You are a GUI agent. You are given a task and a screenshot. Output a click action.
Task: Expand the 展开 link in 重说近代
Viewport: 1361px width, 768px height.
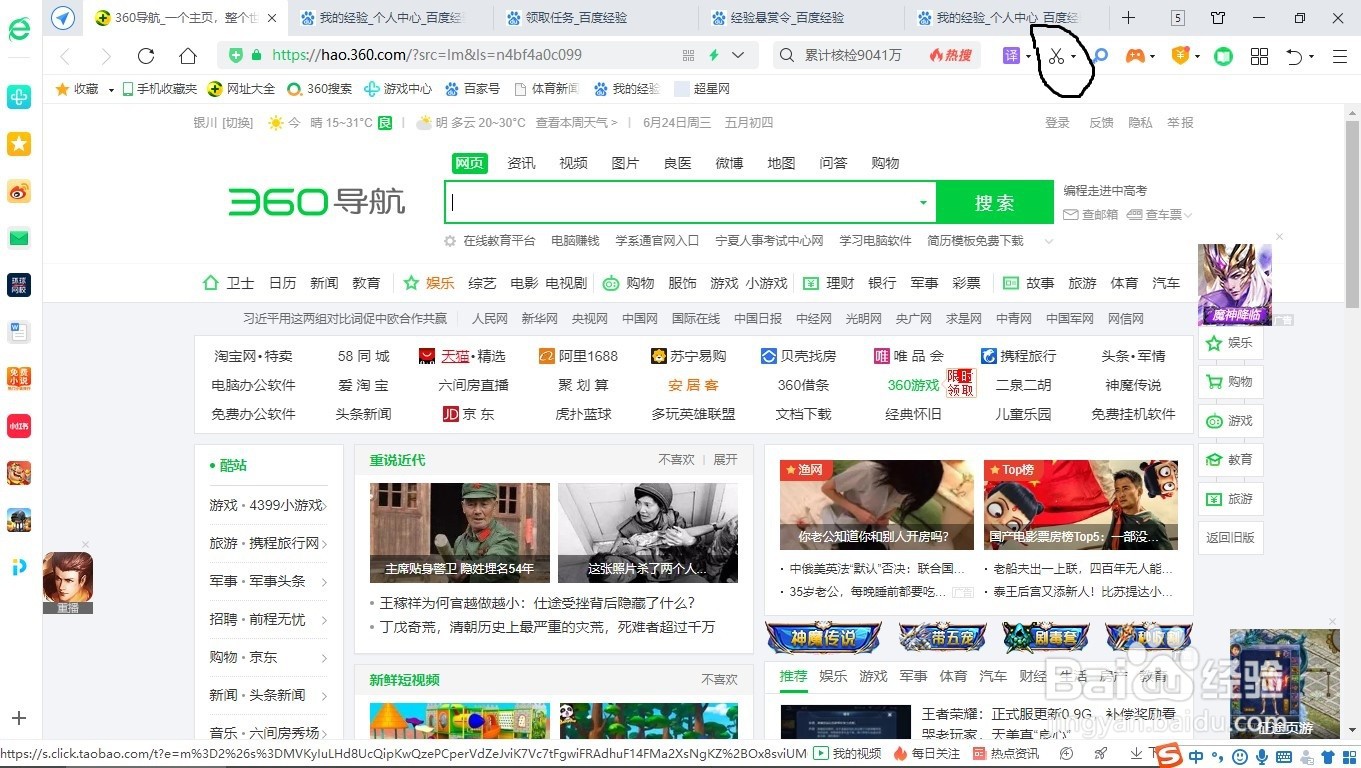tap(725, 460)
